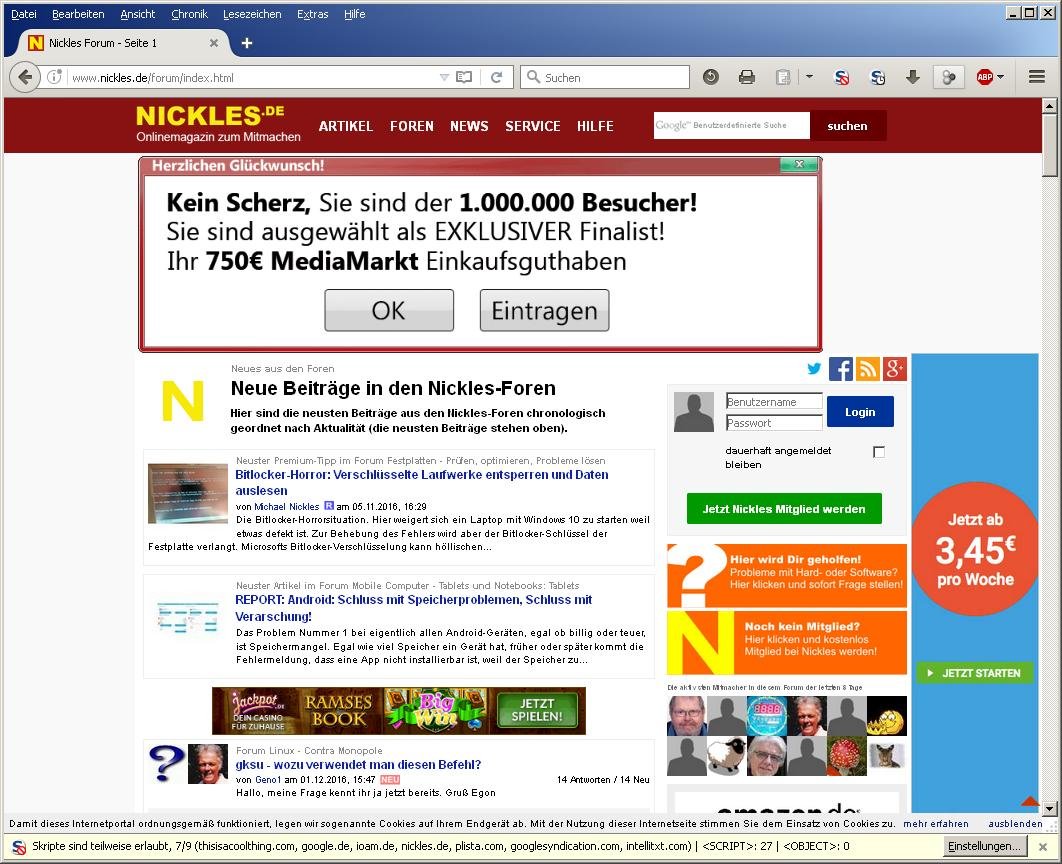Viewport: 1062px width, 864px height.
Task: Open the Chronik menu
Action: click(189, 14)
